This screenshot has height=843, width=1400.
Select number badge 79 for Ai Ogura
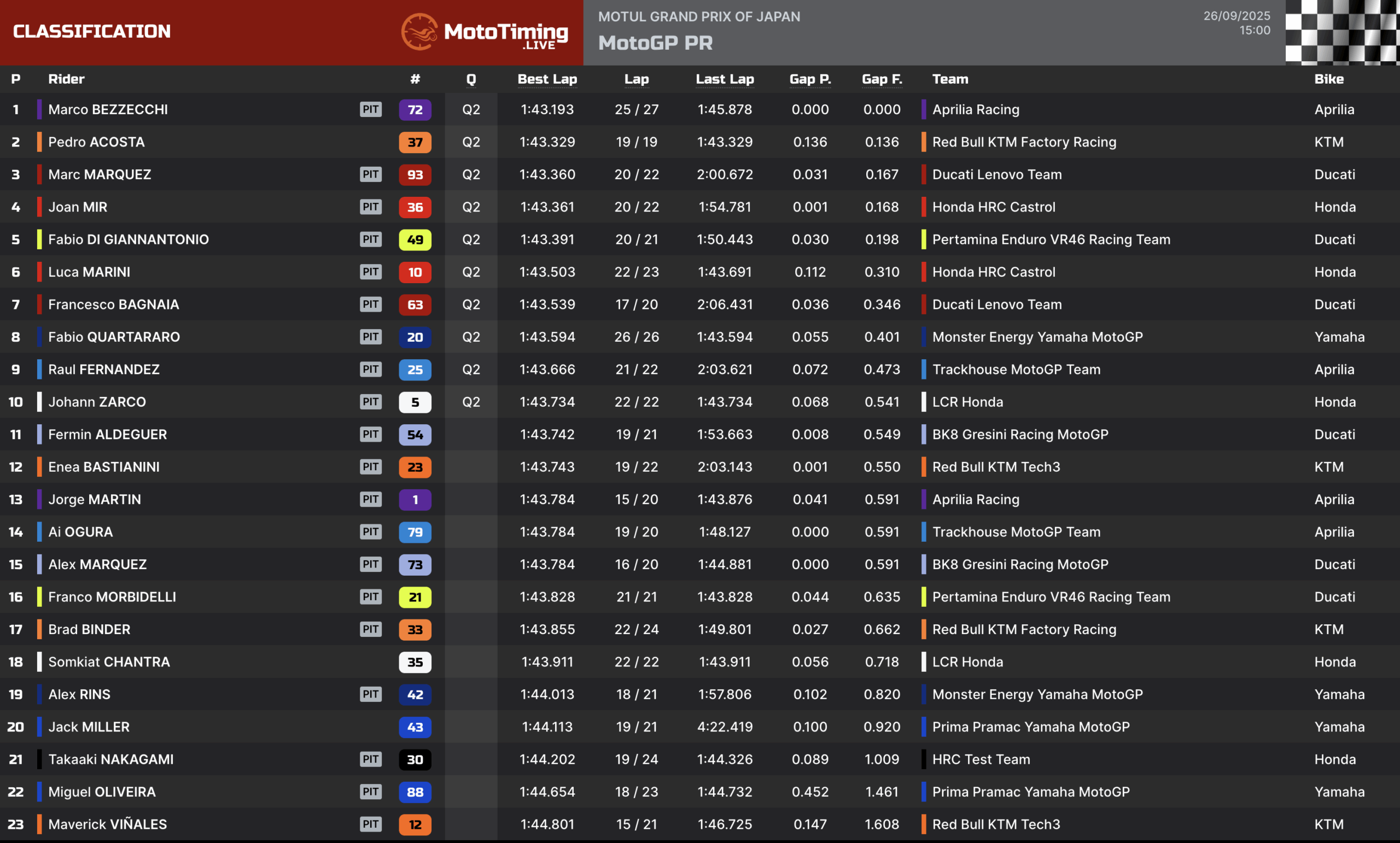point(415,532)
